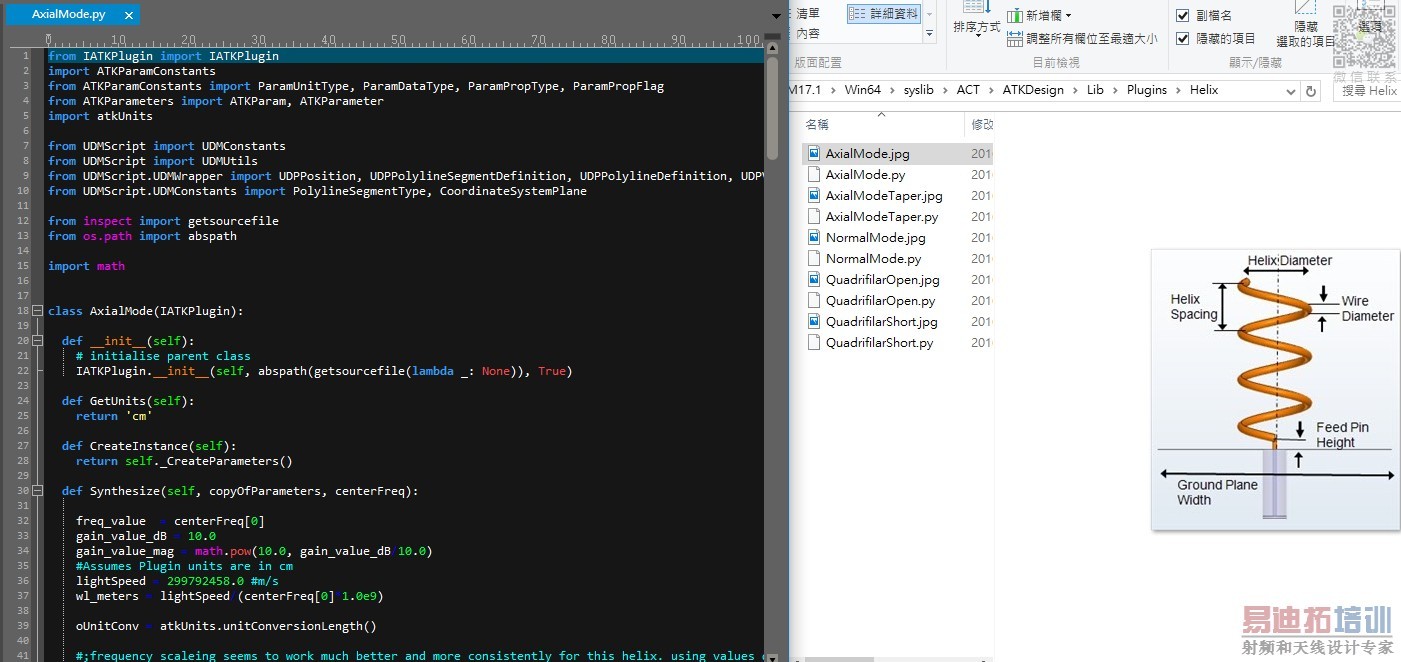Select the AxialMode.py file icon
The image size is (1401, 662).
point(814,175)
